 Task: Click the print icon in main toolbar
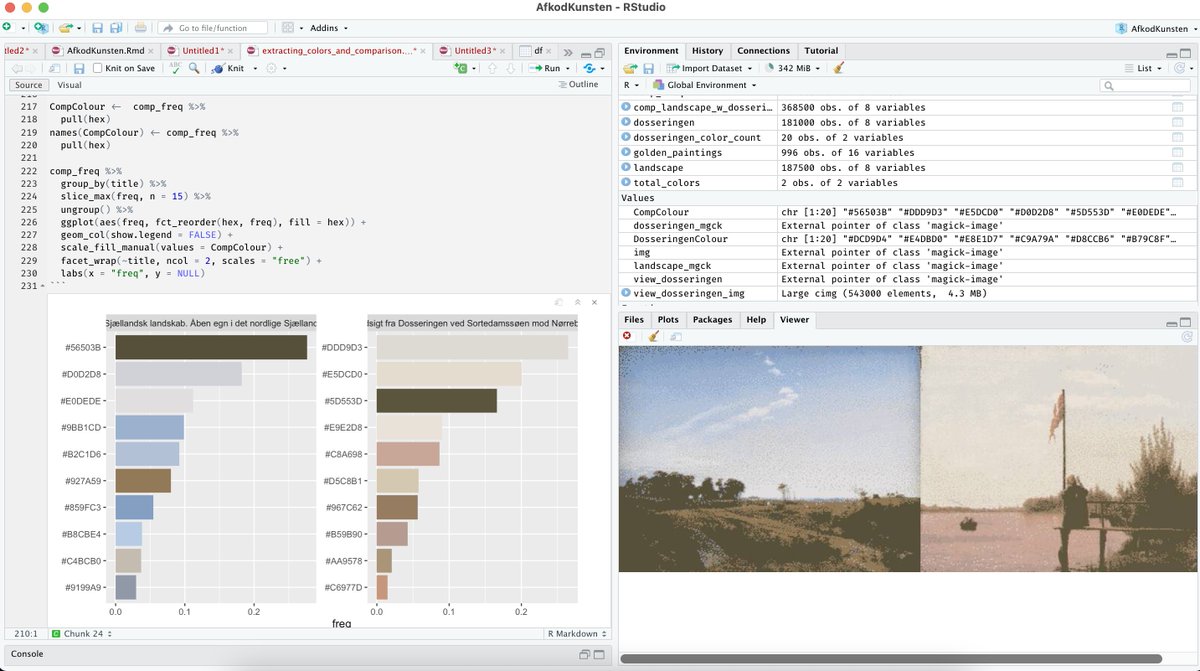coord(141,28)
